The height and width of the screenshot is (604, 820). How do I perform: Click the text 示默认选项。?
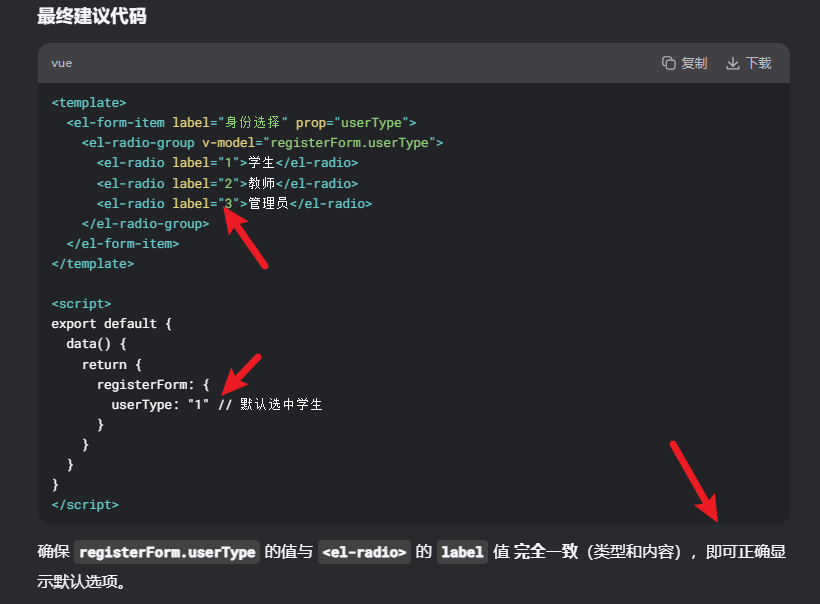click(82, 582)
